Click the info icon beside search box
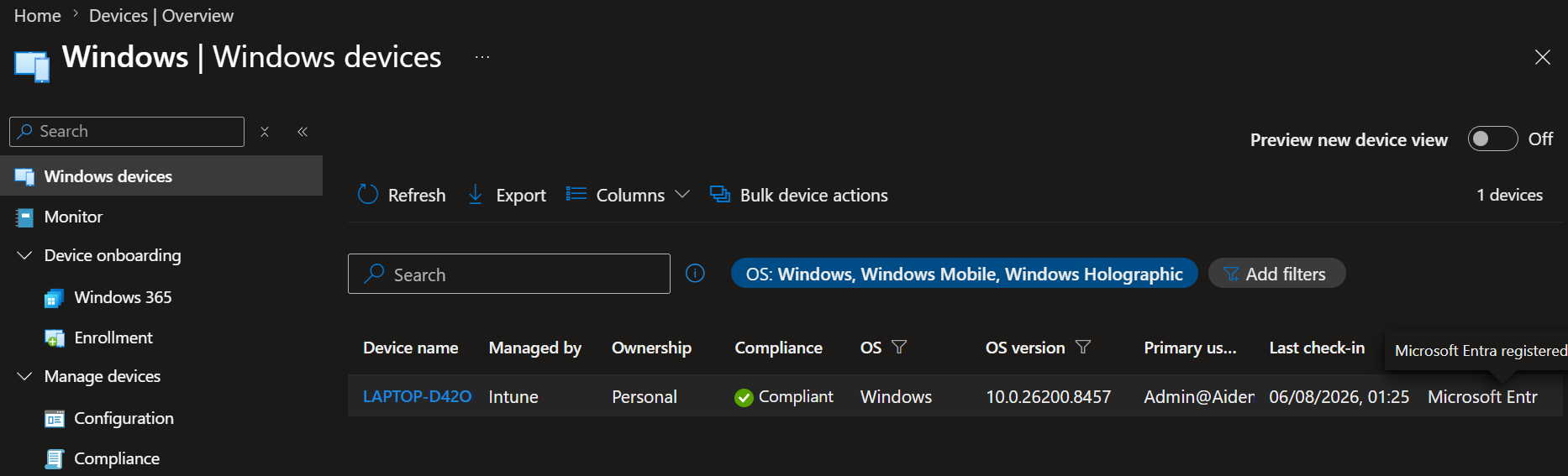This screenshot has height=476, width=1568. coord(695,274)
